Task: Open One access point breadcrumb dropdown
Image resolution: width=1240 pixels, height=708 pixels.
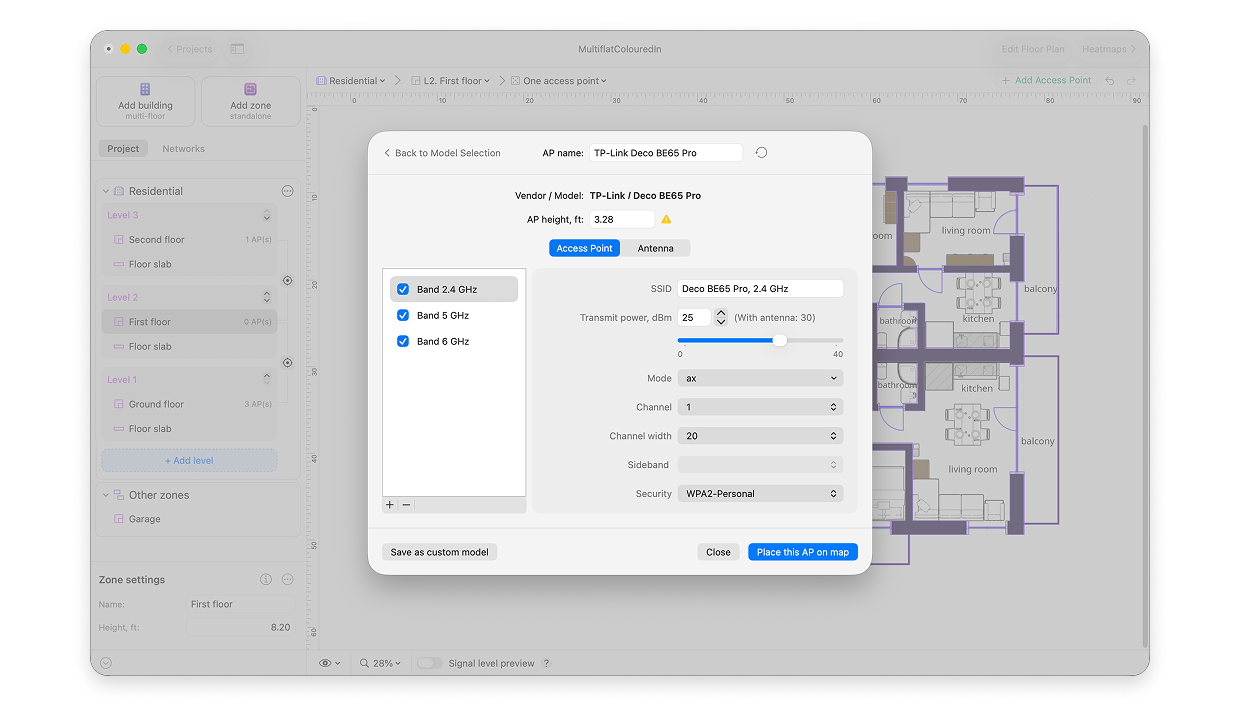Action: click(x=558, y=81)
